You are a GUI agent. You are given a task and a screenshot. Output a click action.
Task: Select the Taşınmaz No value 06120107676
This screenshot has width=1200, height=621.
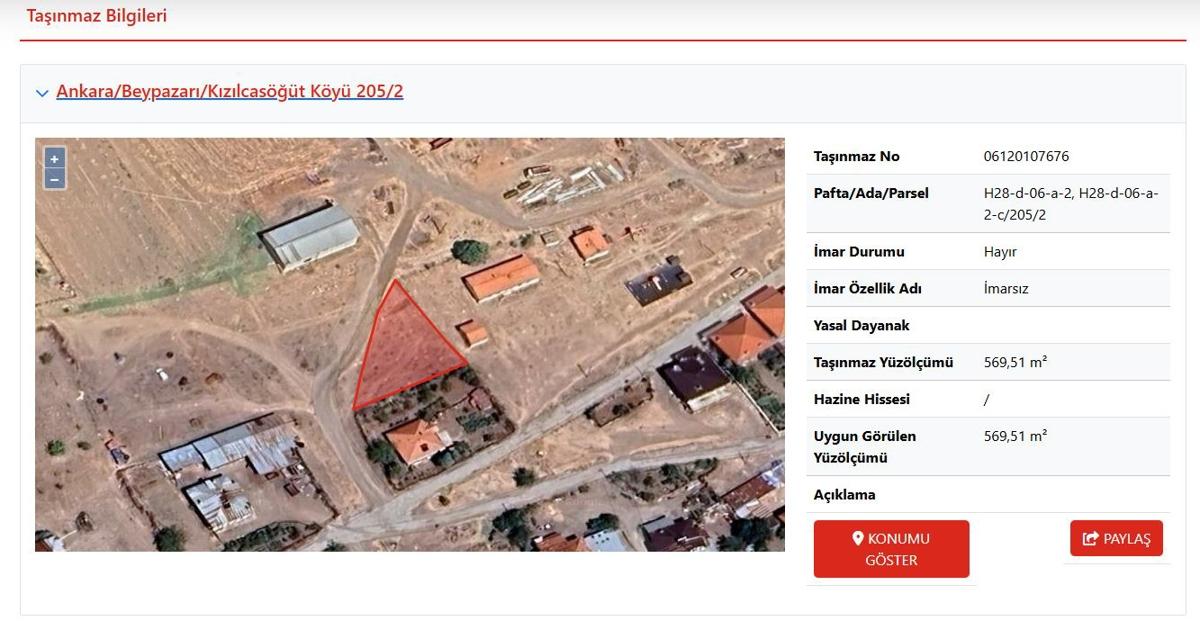[x=1026, y=157]
